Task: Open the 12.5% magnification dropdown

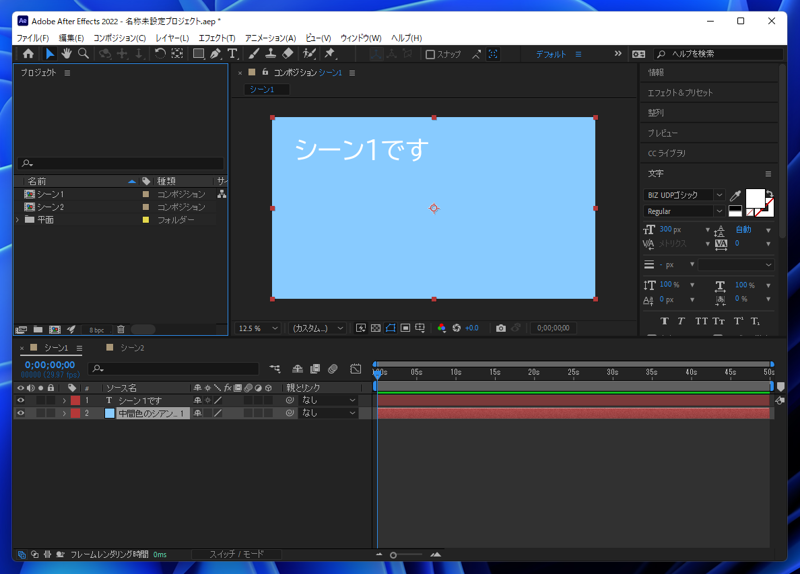Action: pyautogui.click(x=259, y=328)
